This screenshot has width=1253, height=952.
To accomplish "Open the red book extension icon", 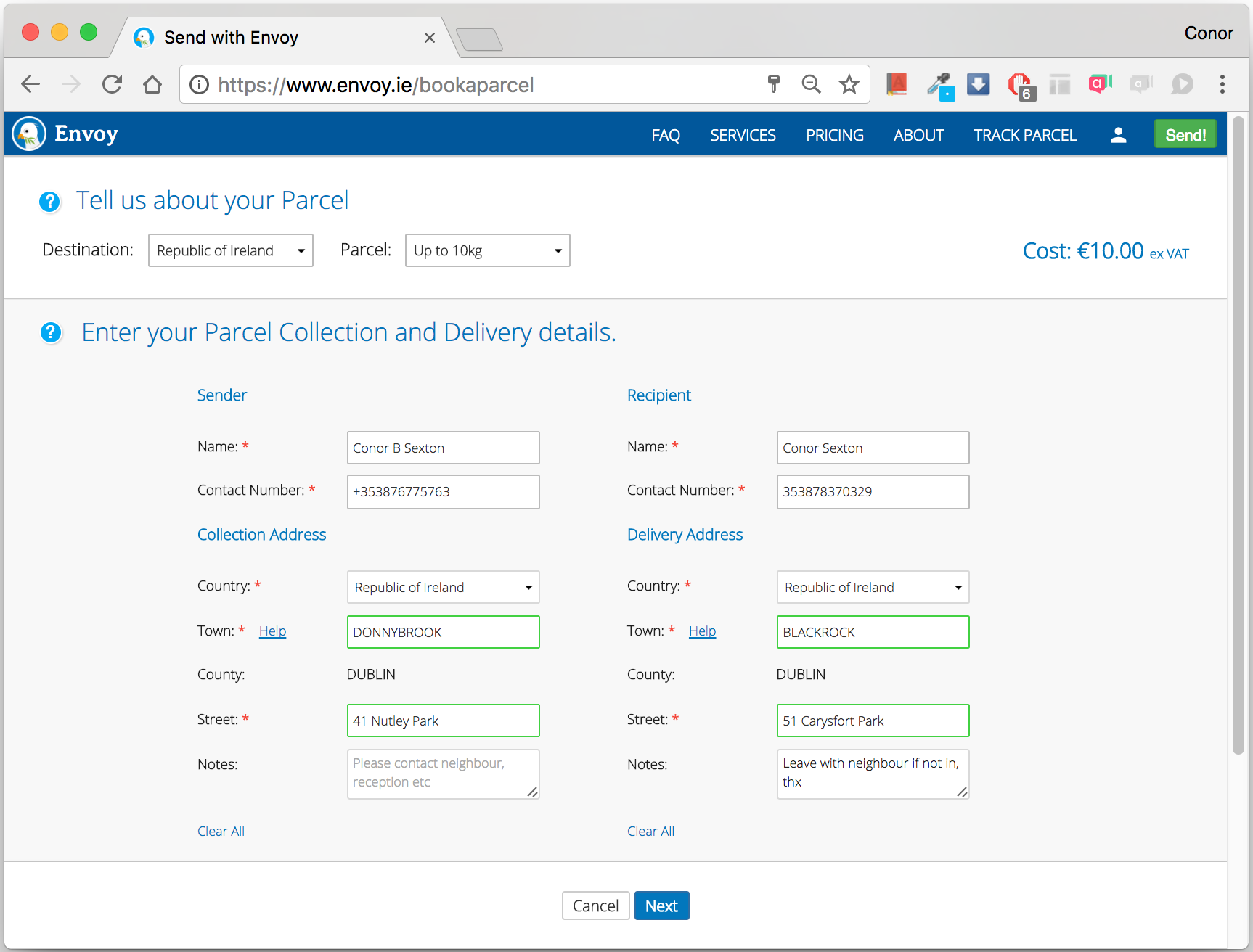I will point(897,84).
